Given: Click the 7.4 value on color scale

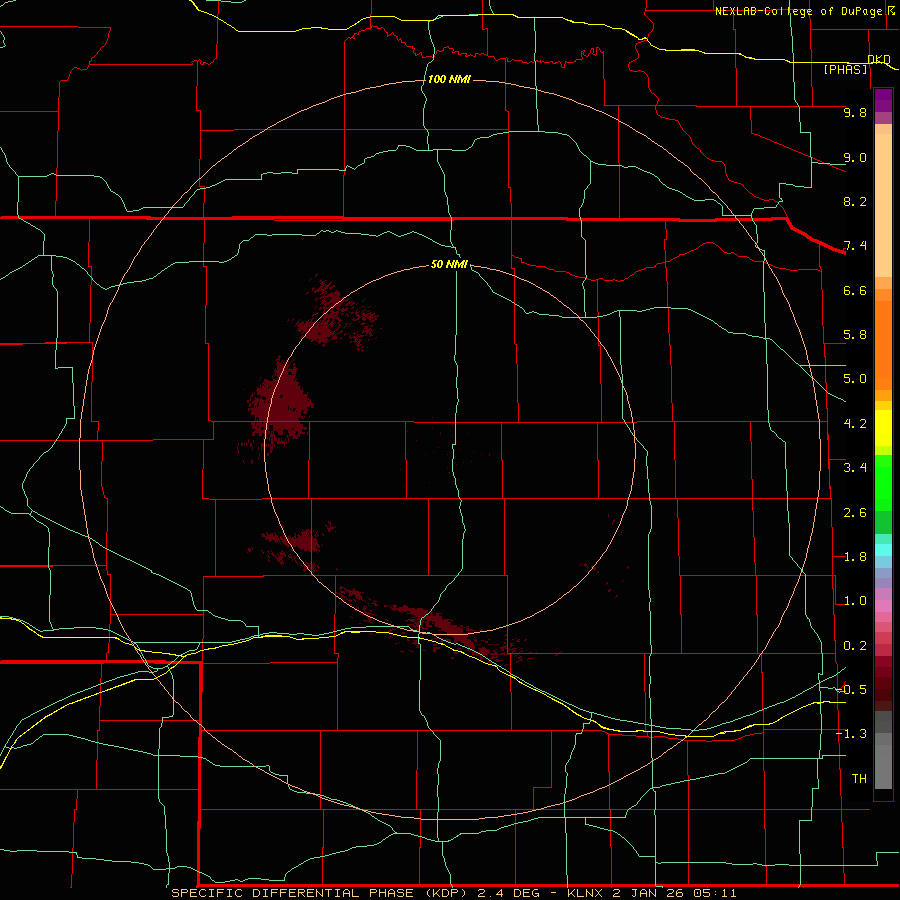Looking at the screenshot, I should pyautogui.click(x=855, y=246).
